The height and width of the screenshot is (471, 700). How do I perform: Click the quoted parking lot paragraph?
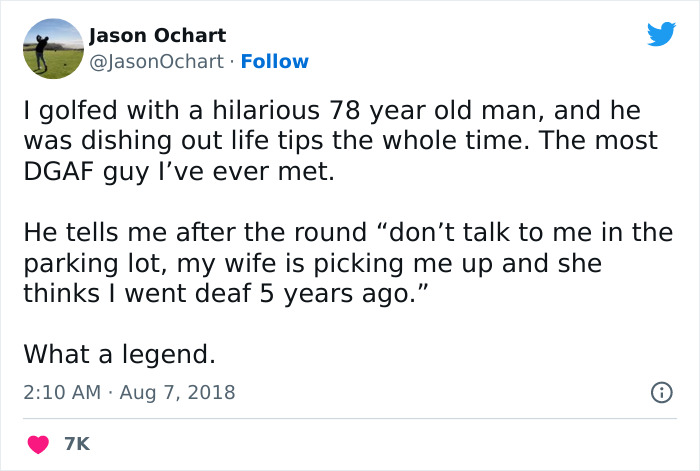[x=340, y=263]
